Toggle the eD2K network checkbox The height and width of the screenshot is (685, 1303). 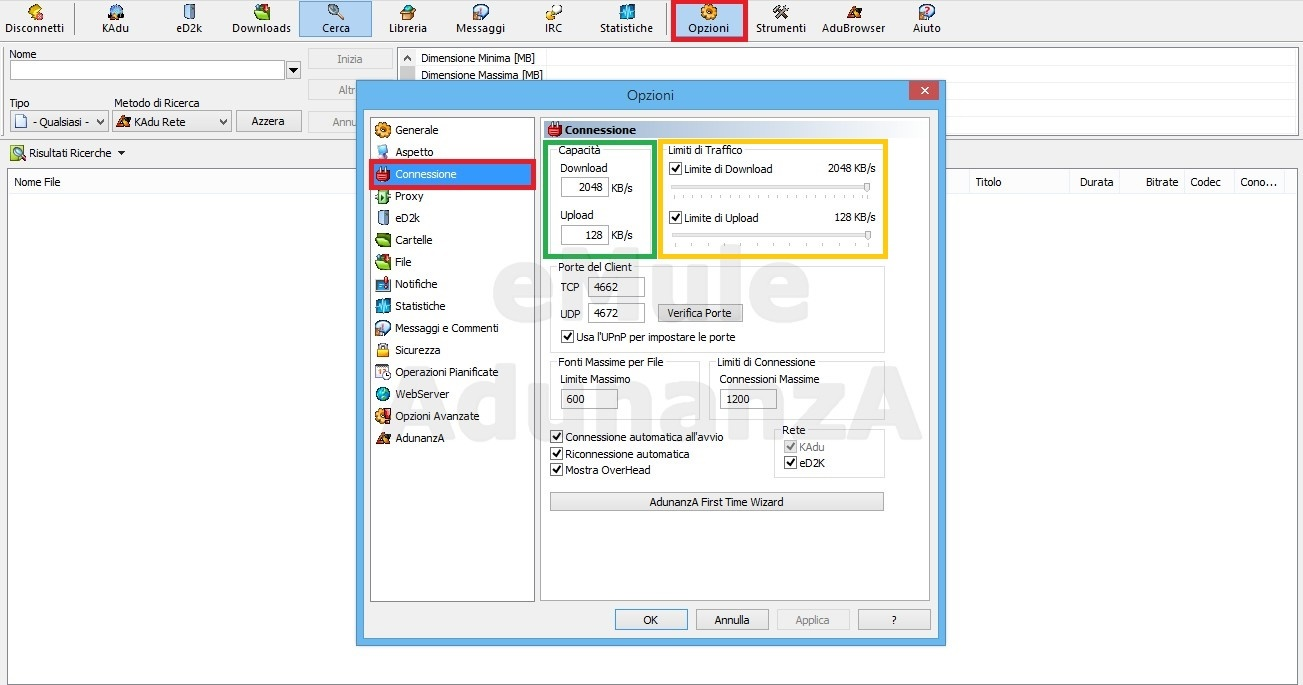coord(790,463)
